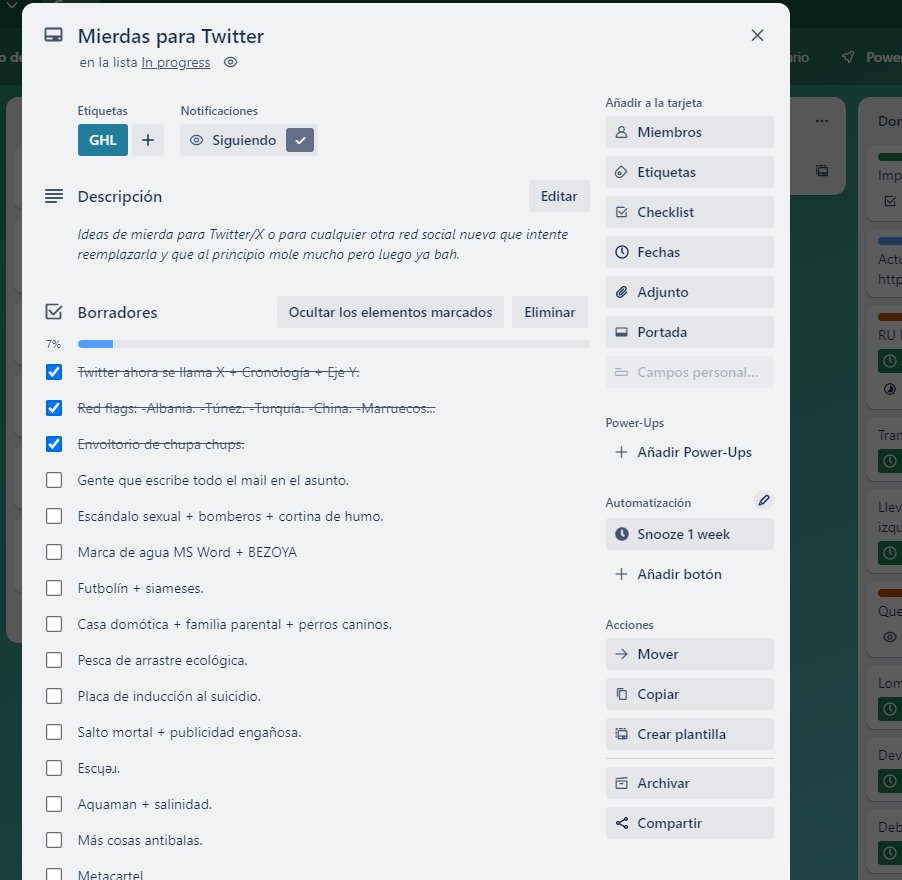
Task: Click the card header icon beside title
Action: point(53,35)
